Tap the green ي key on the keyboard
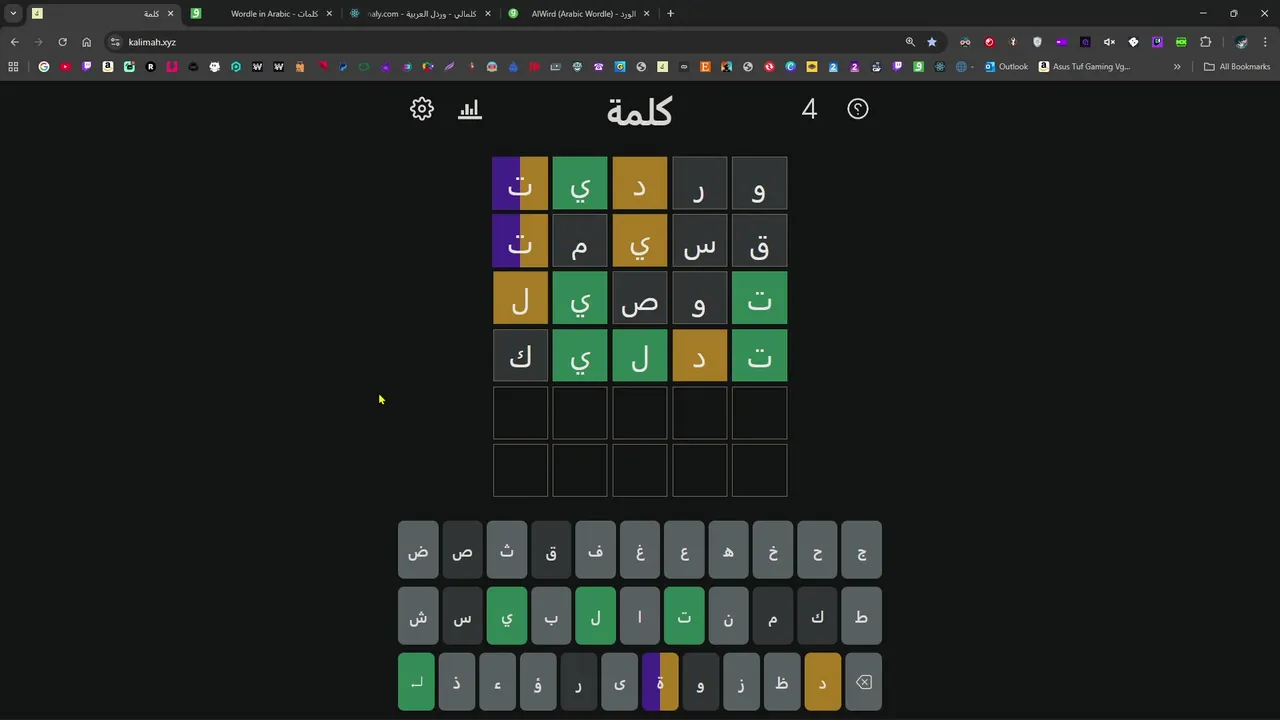Image resolution: width=1280 pixels, height=720 pixels. coord(507,616)
